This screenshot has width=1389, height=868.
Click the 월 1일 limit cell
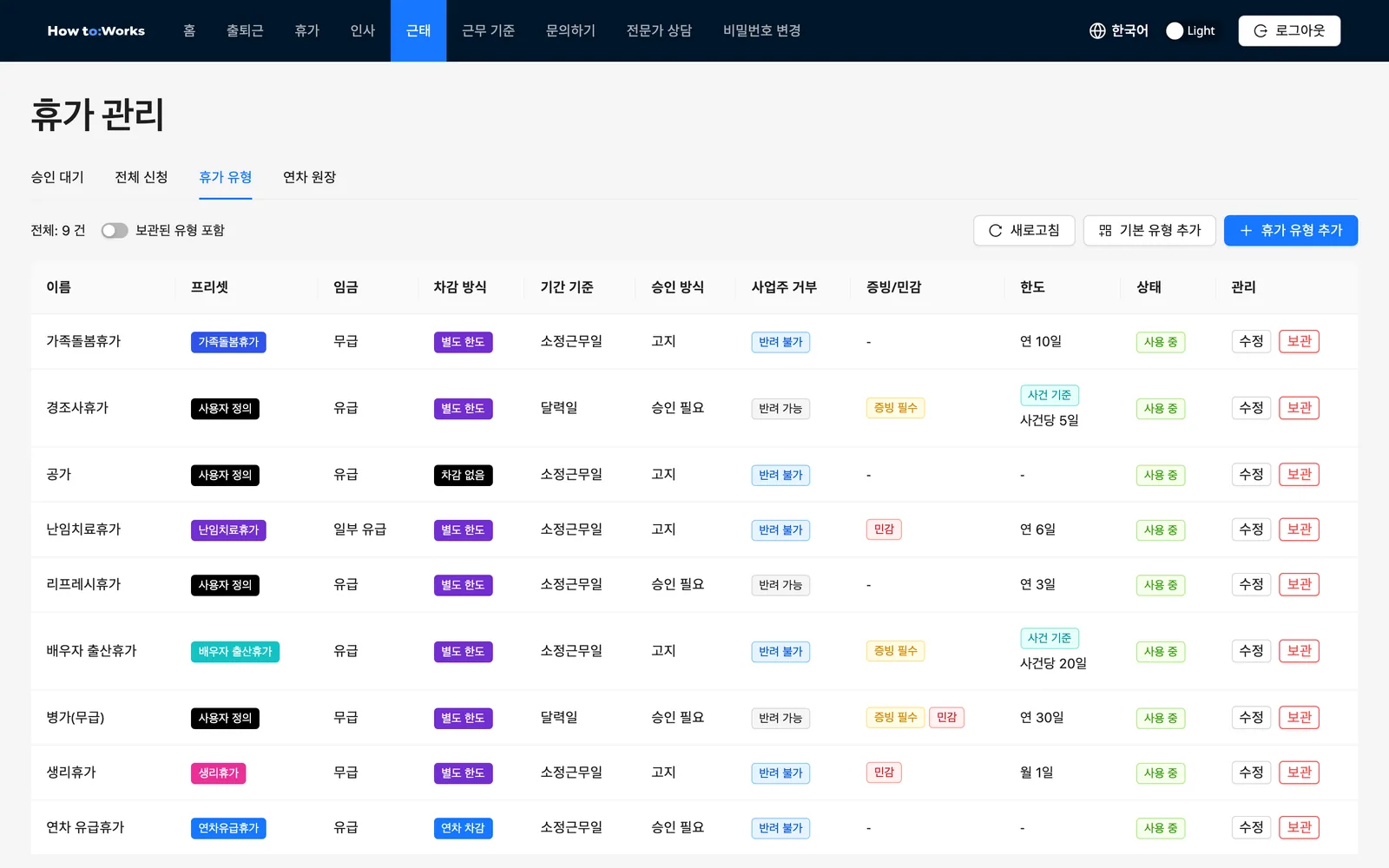click(1037, 773)
